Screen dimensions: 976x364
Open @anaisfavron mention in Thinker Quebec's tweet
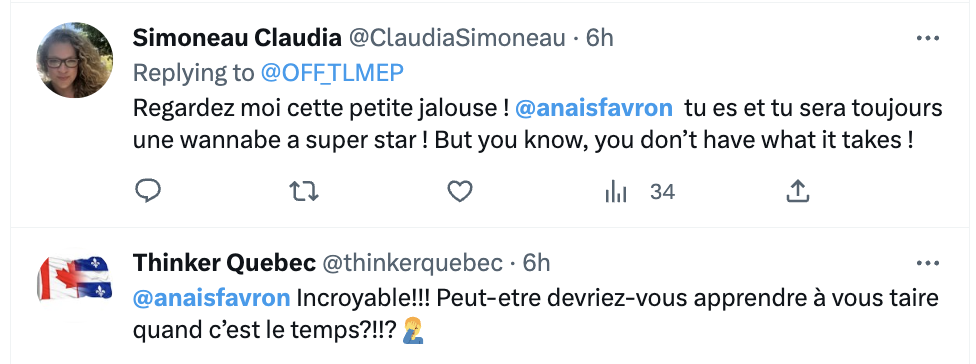212,298
